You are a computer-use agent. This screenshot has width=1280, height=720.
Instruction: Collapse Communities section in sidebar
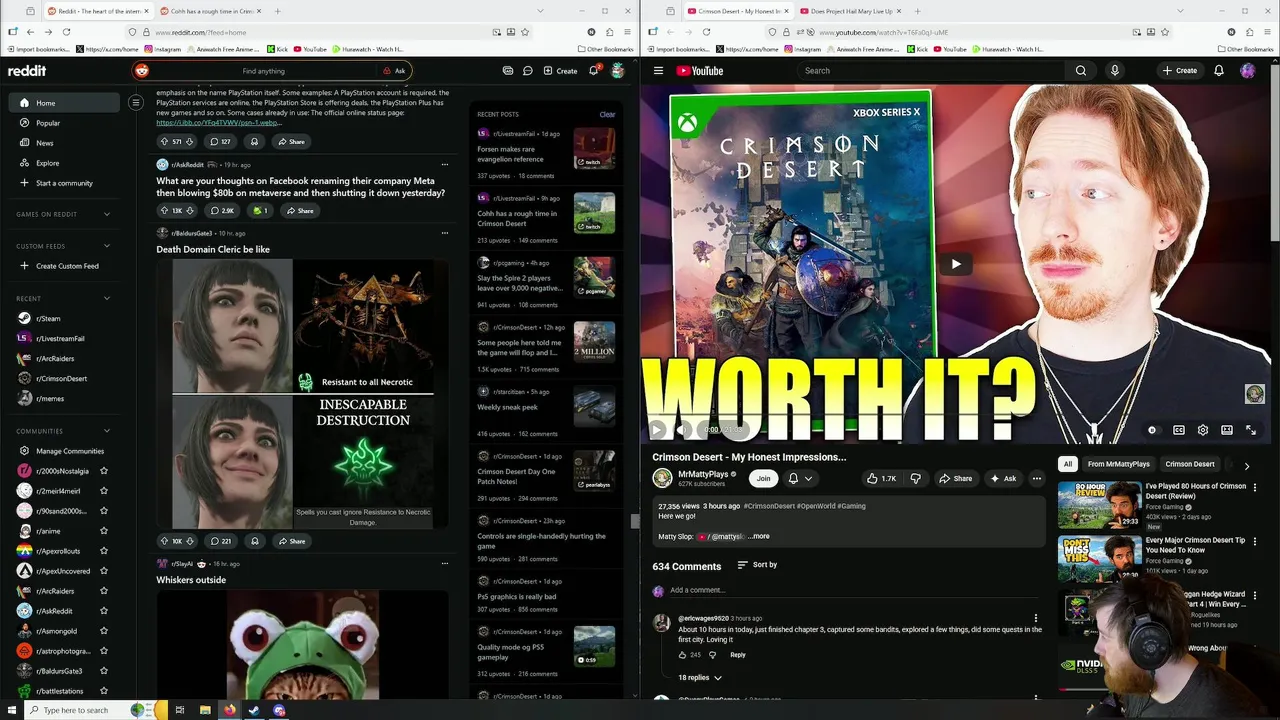click(108, 431)
